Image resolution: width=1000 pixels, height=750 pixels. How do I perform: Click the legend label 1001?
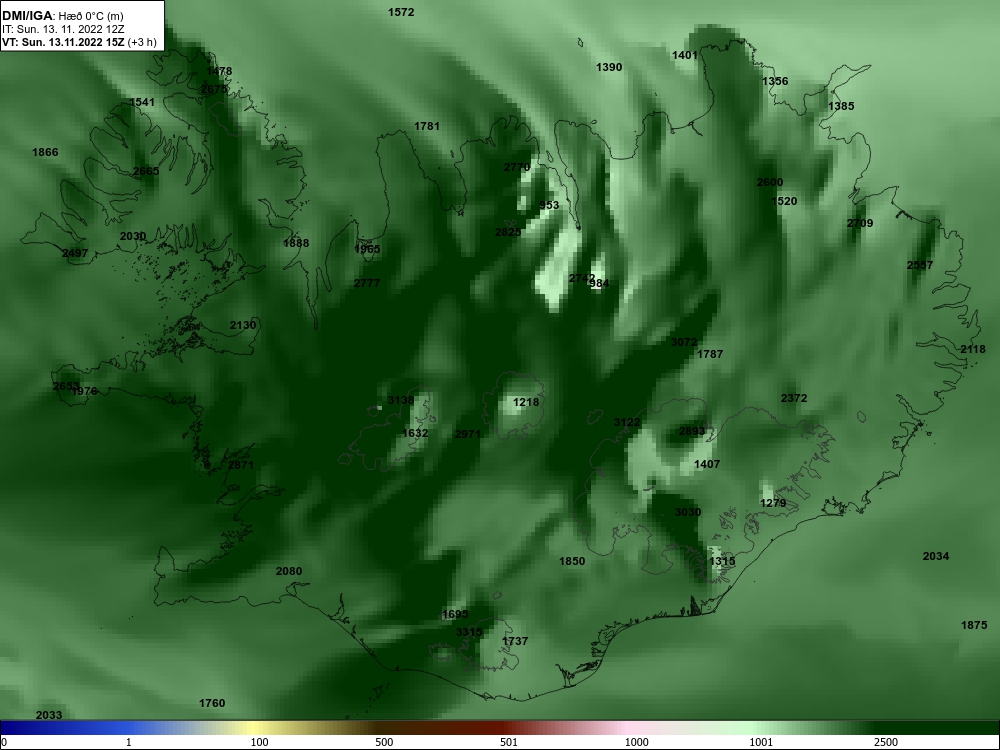(761, 742)
